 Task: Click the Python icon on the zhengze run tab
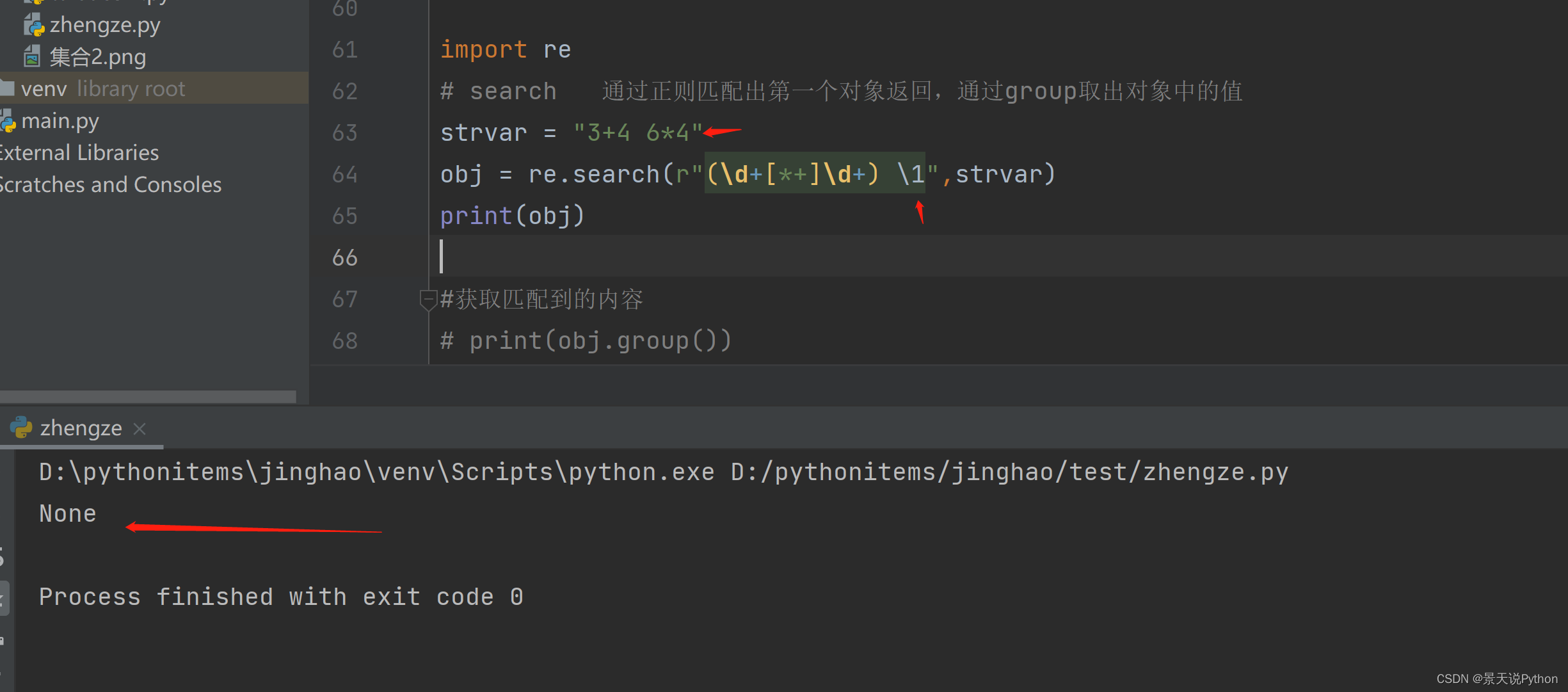[21, 427]
